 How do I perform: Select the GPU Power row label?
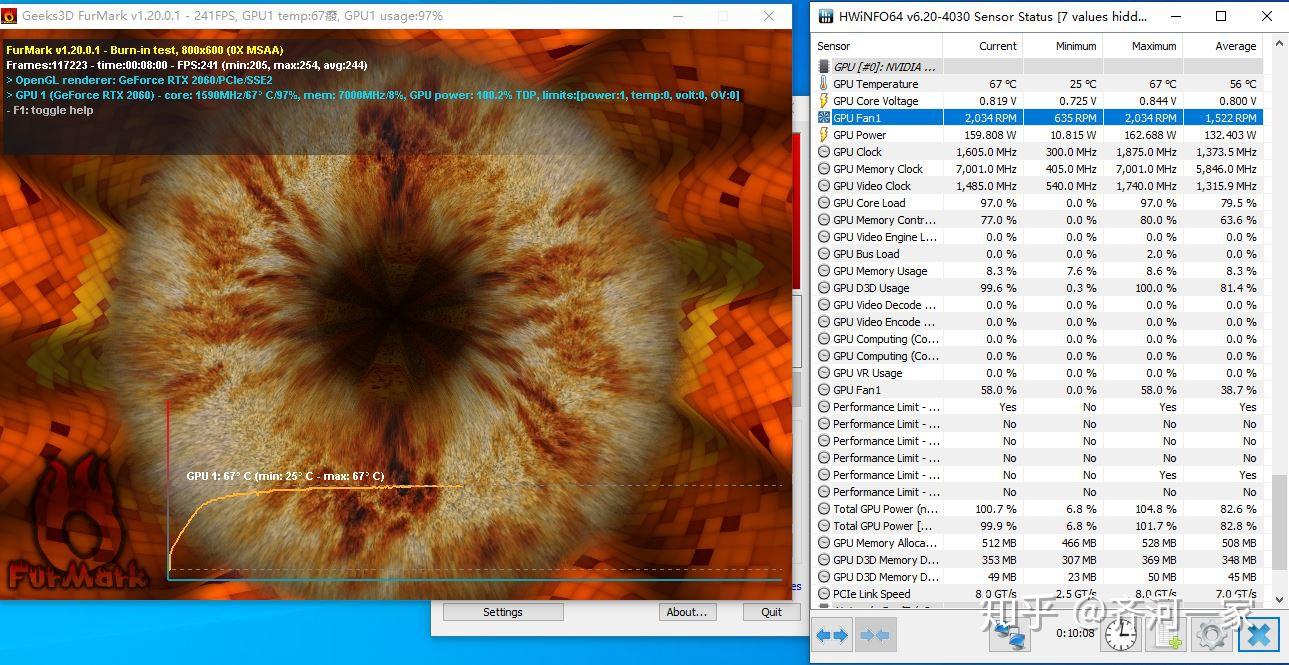(x=859, y=135)
